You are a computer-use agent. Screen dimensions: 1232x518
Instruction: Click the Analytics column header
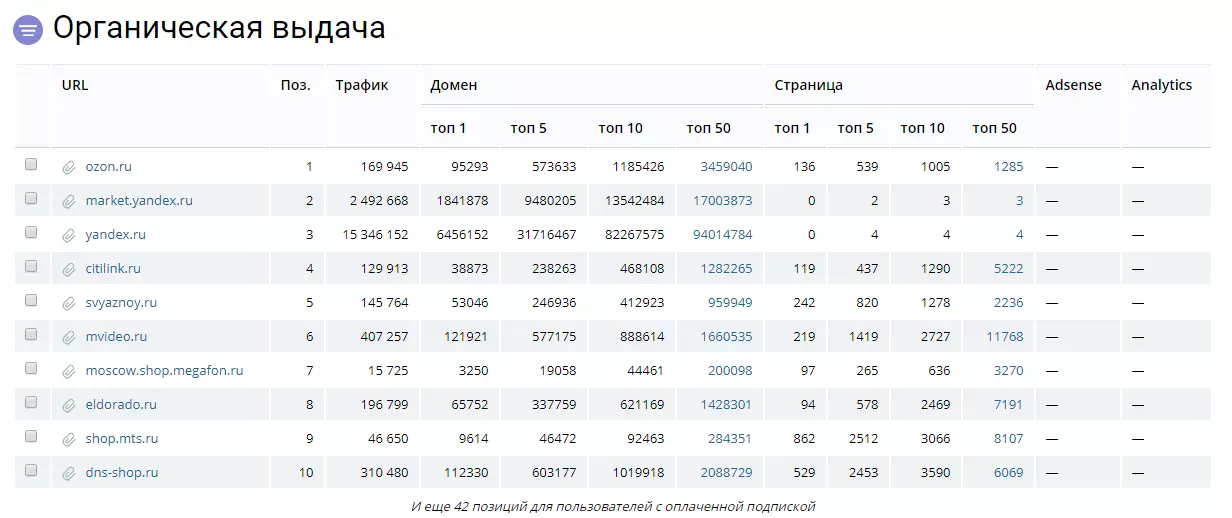(1161, 85)
